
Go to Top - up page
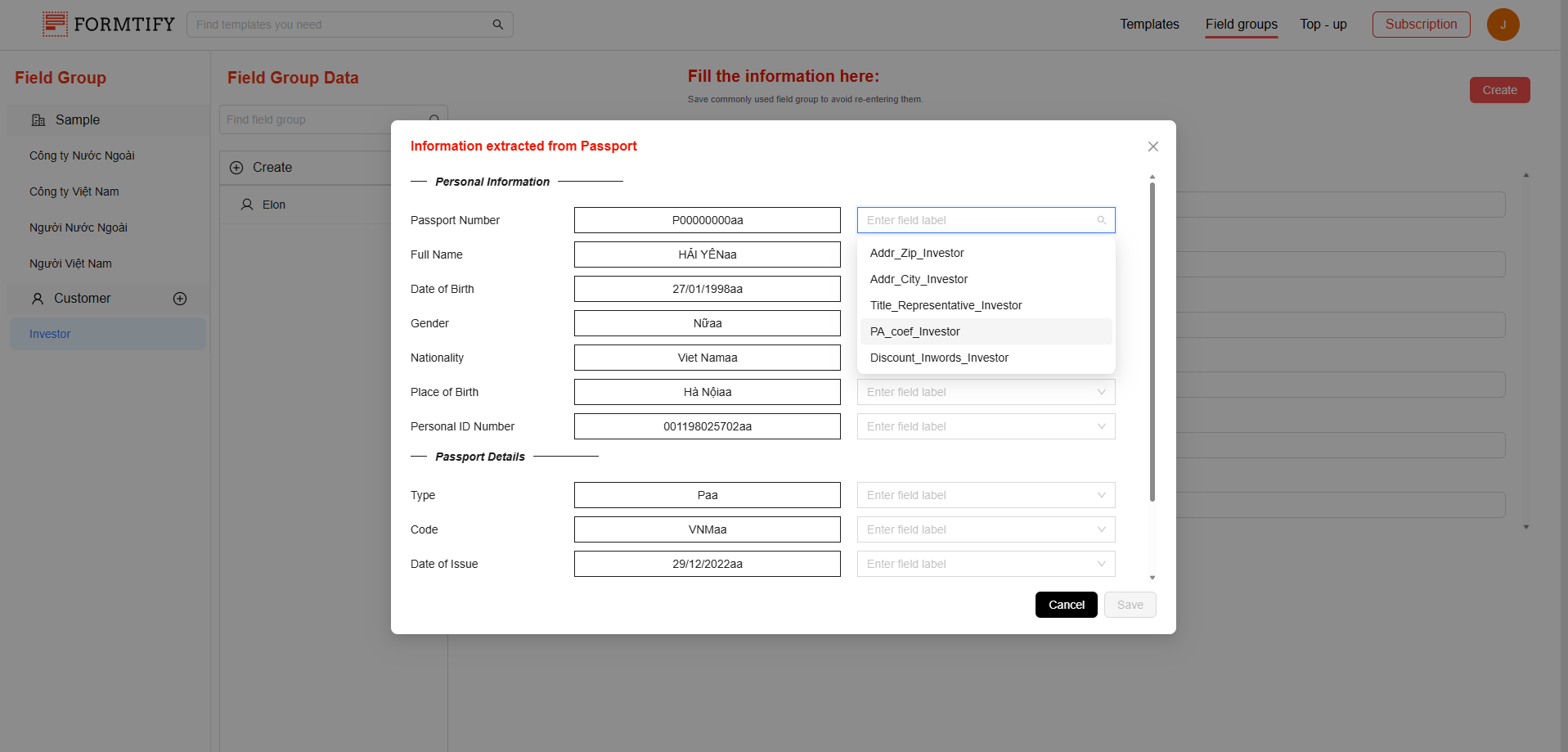pos(1323,25)
